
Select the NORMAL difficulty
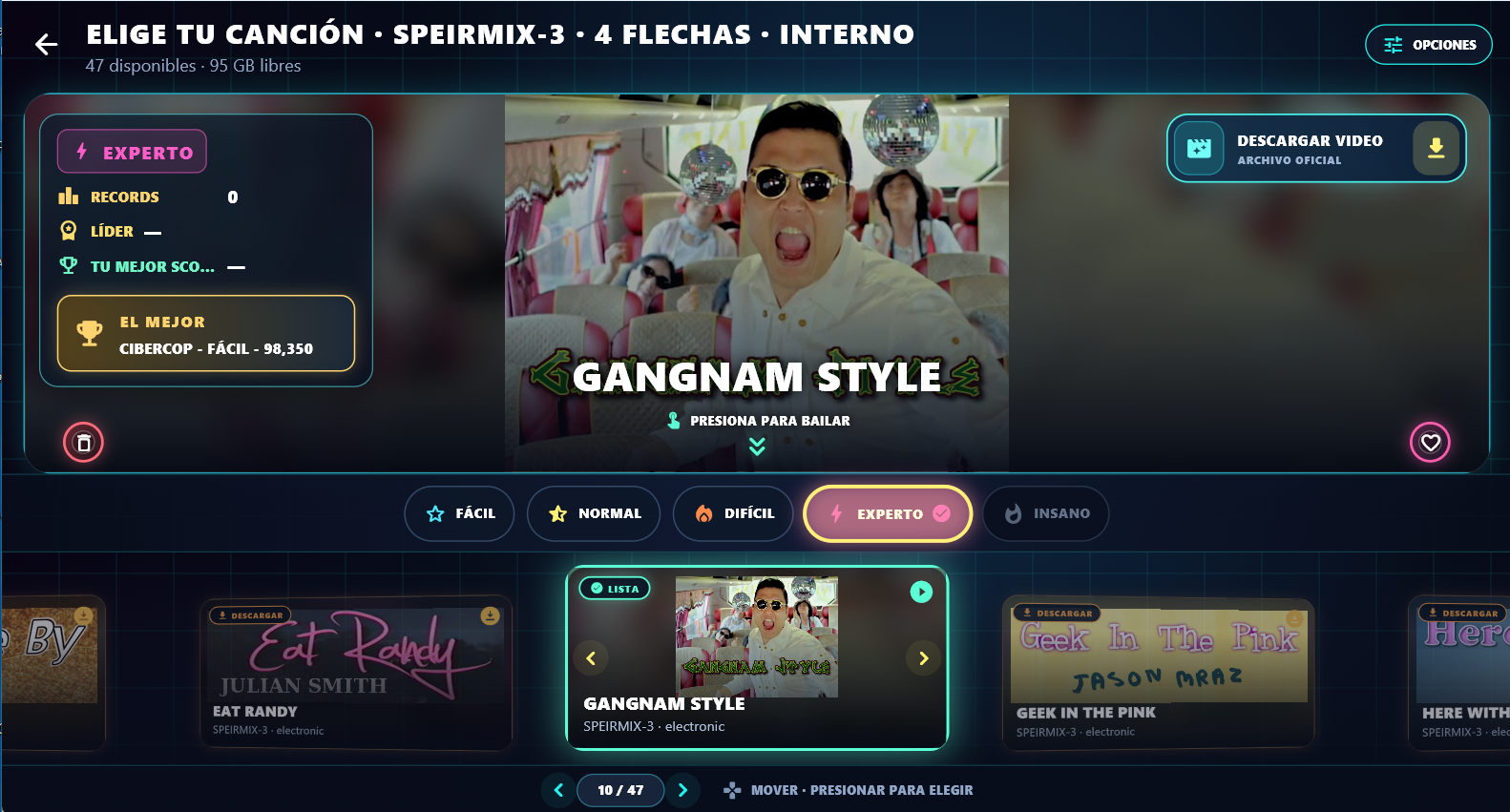(594, 513)
